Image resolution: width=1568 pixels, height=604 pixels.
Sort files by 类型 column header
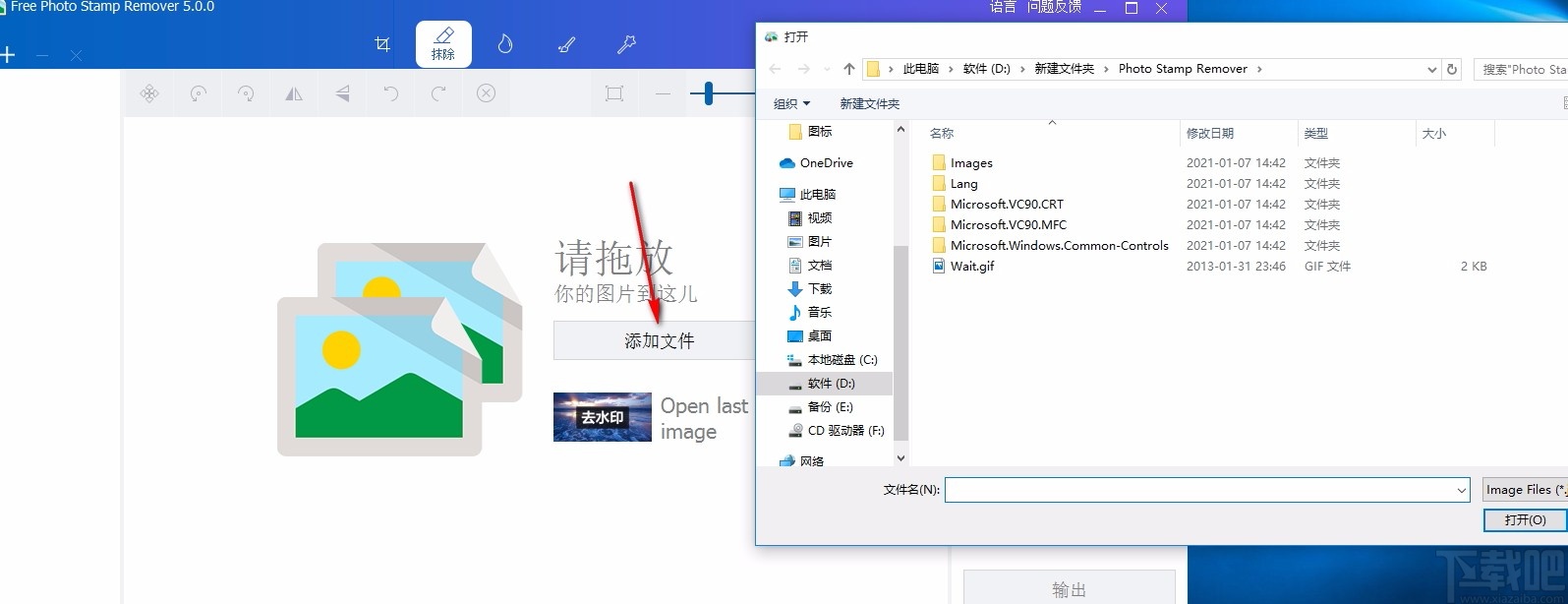1357,133
